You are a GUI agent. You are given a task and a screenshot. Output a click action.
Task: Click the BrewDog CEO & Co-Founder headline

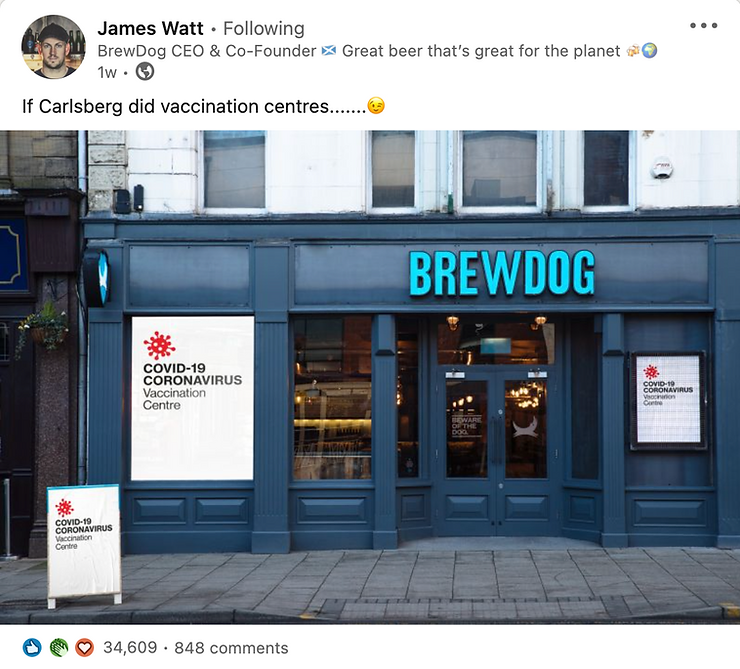click(x=207, y=50)
